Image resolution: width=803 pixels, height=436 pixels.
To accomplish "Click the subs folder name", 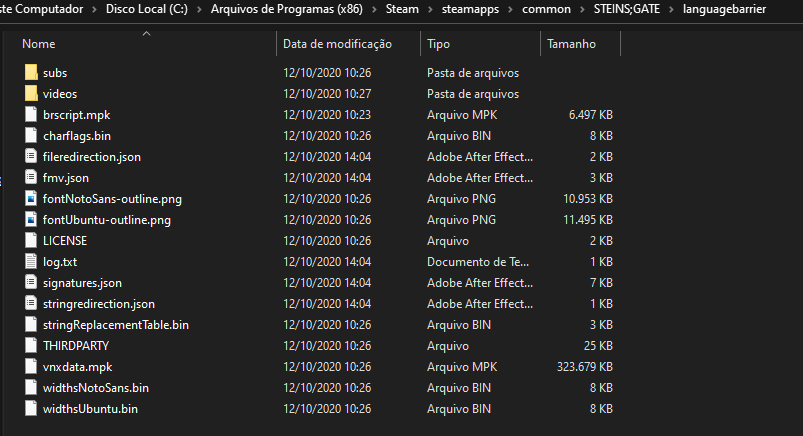I will click(55, 73).
